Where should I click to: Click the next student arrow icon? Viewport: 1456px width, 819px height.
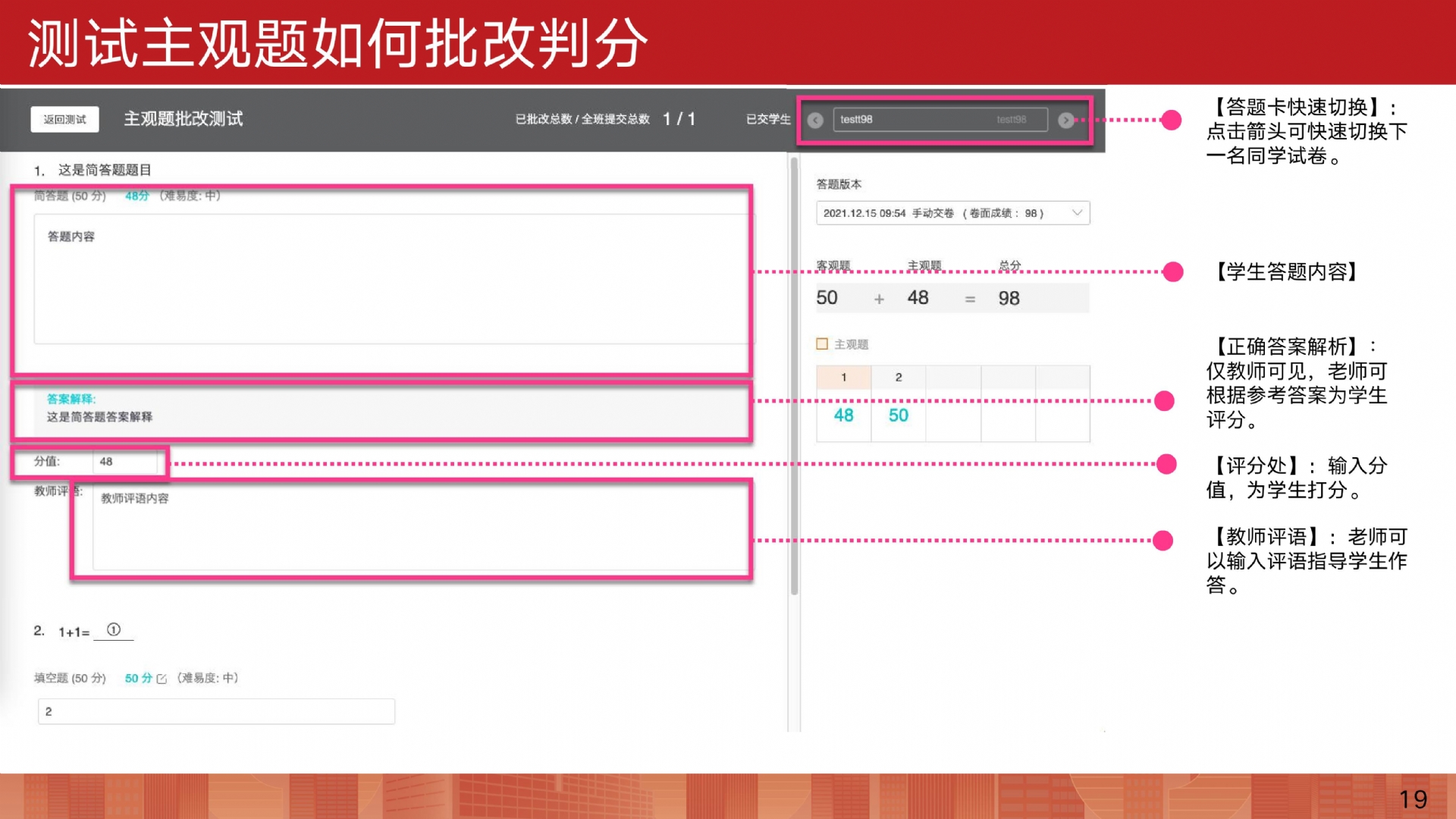pos(1065,120)
